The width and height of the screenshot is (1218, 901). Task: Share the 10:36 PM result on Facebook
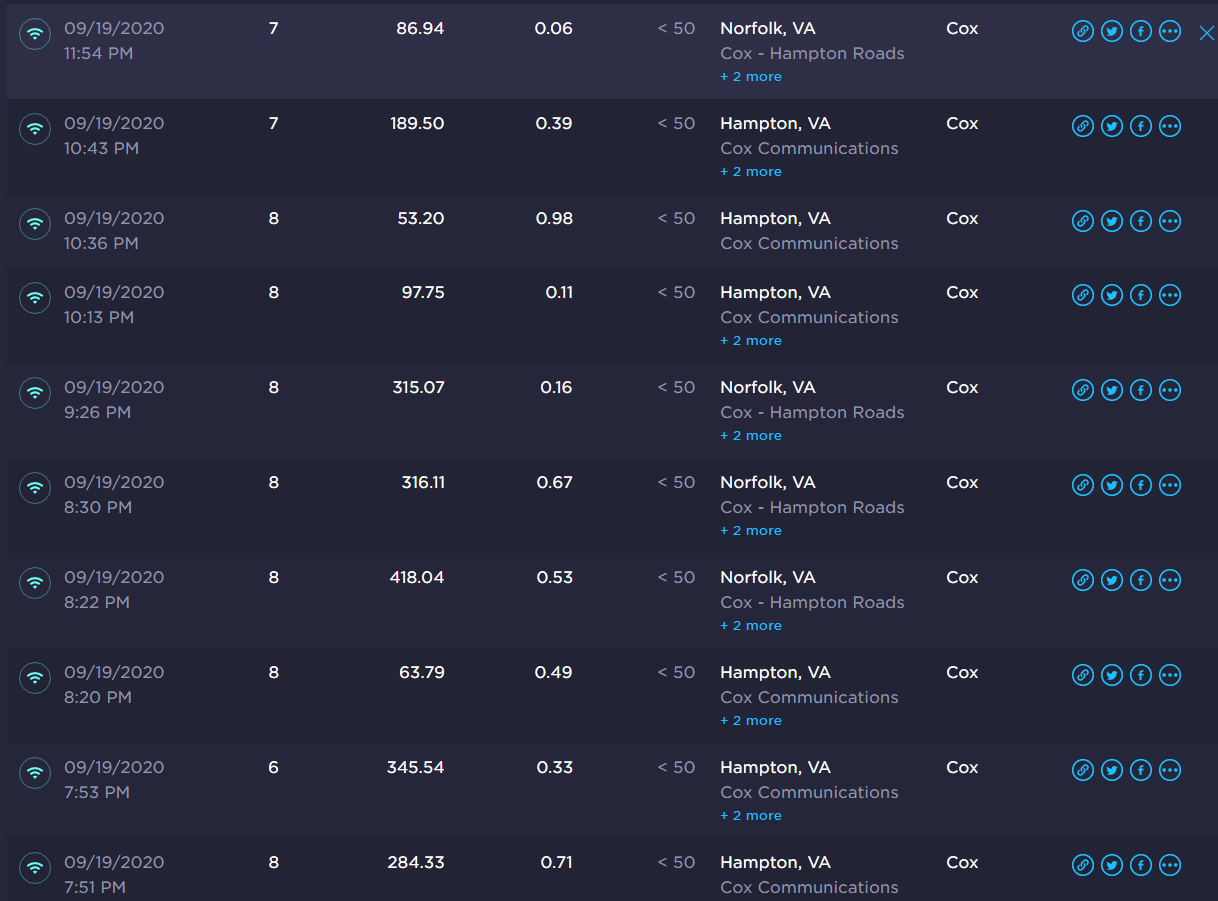(1141, 222)
